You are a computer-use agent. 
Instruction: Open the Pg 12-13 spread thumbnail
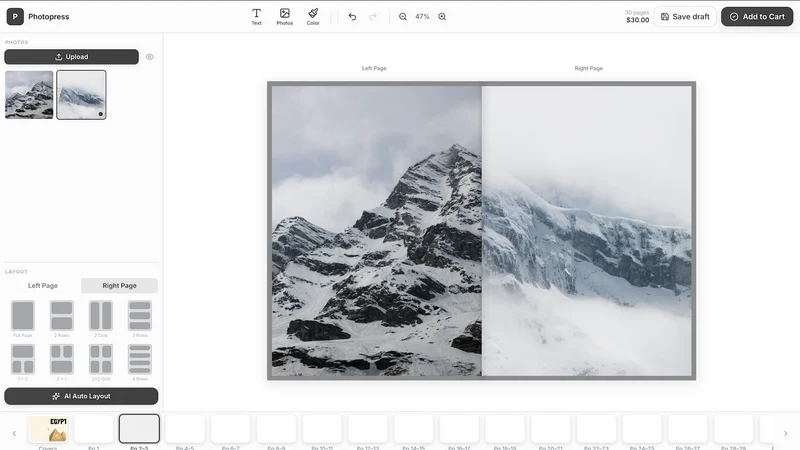point(368,429)
